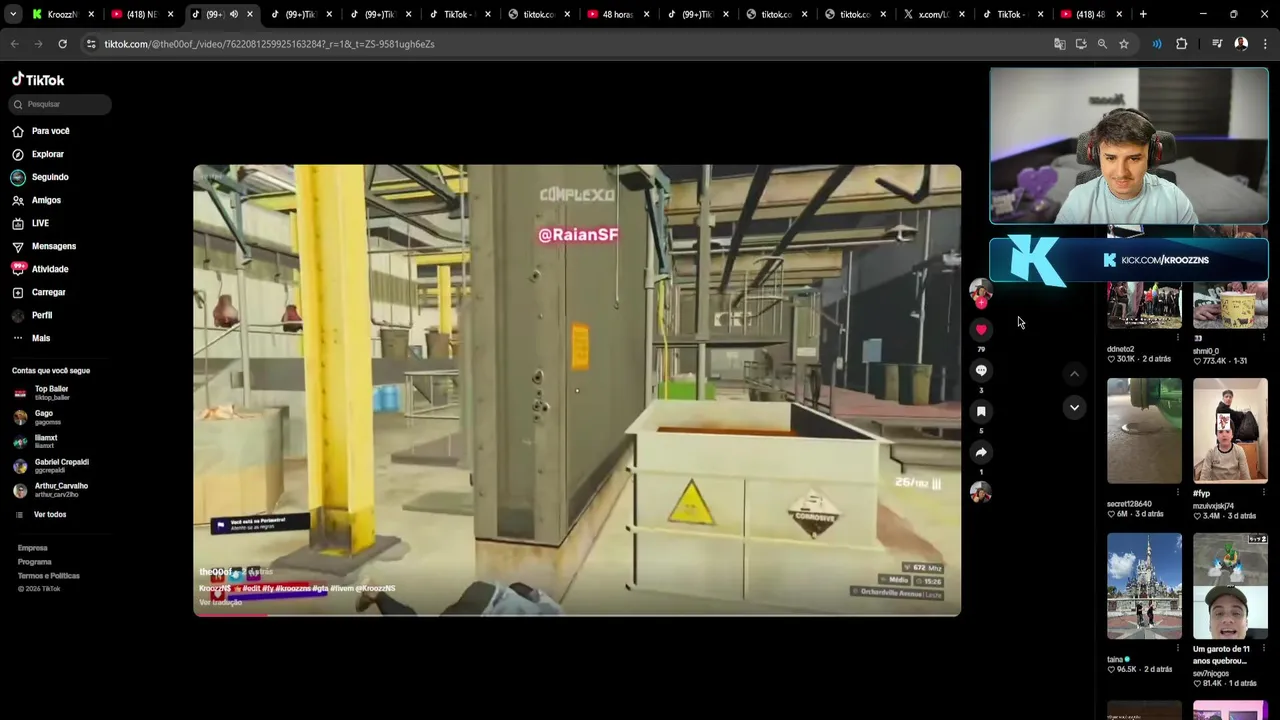
Task: Open the Empresa footer link
Action: [32, 548]
